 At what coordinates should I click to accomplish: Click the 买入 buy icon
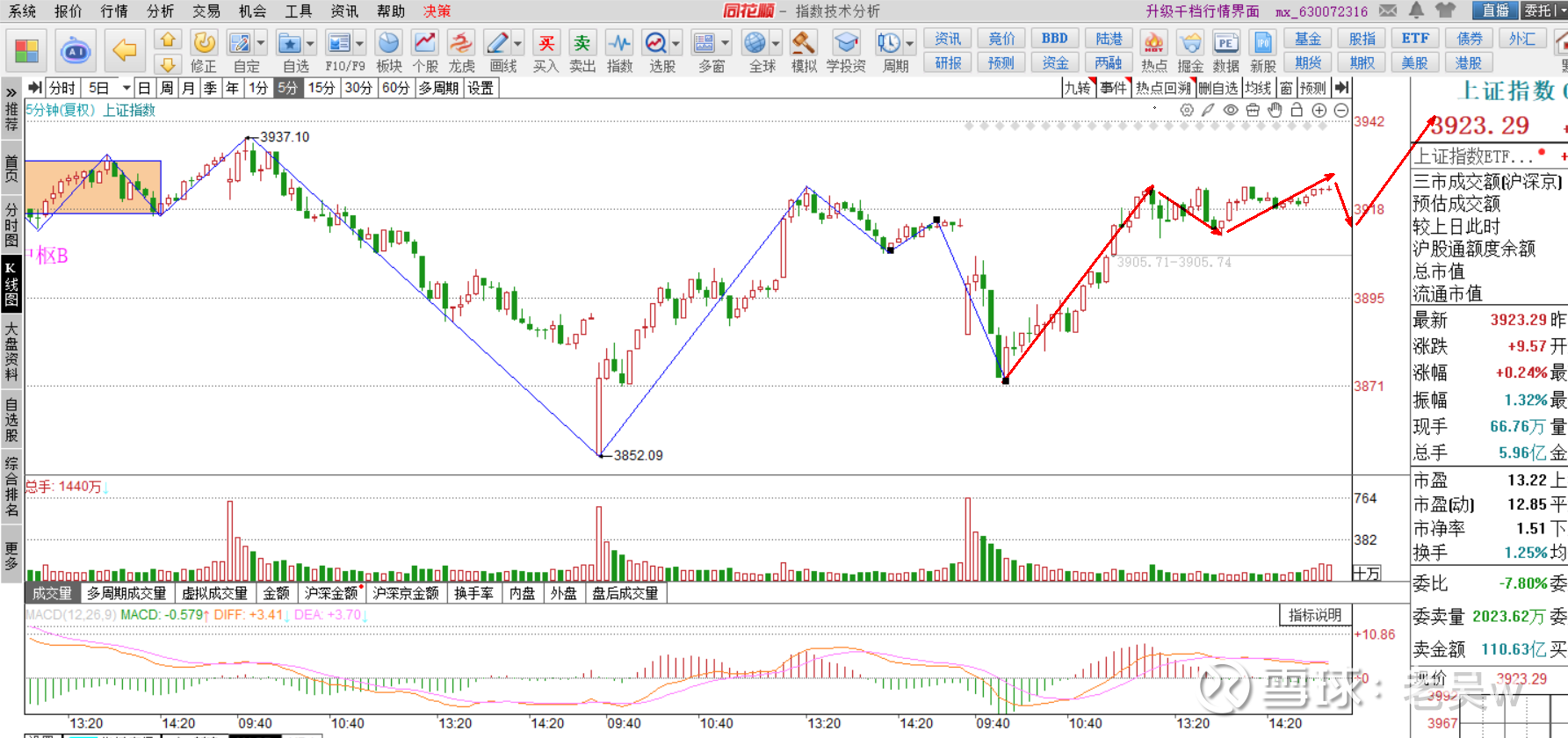pos(546,44)
